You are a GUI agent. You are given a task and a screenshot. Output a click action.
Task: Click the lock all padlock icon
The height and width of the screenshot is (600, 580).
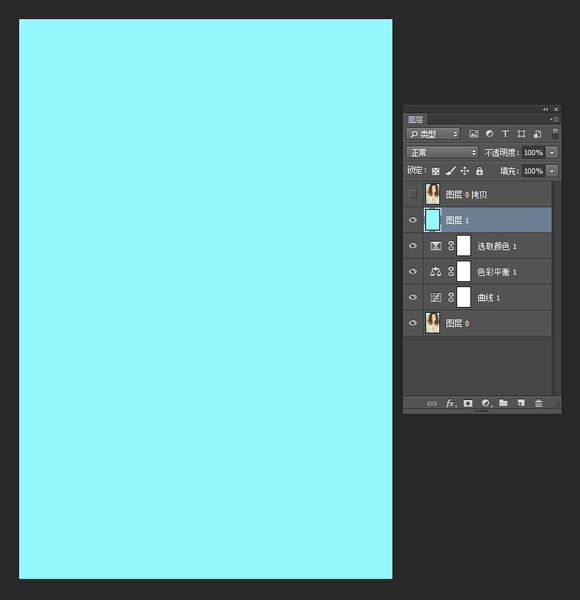(x=479, y=171)
